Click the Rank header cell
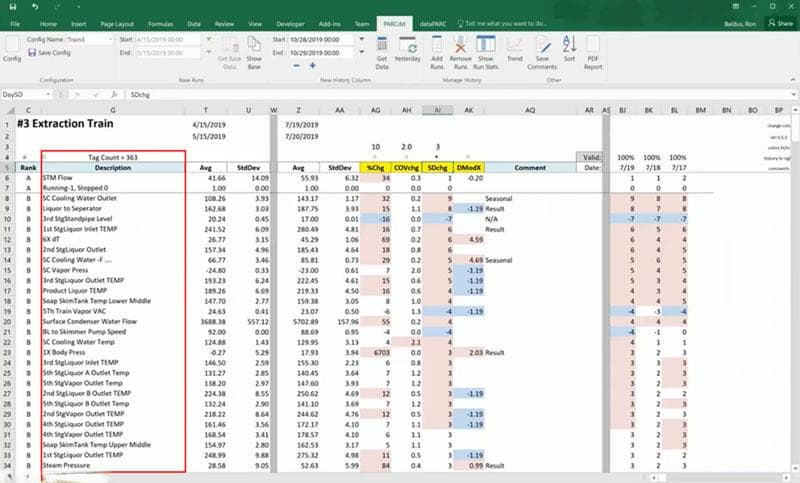Image resolution: width=800 pixels, height=483 pixels. pos(28,168)
